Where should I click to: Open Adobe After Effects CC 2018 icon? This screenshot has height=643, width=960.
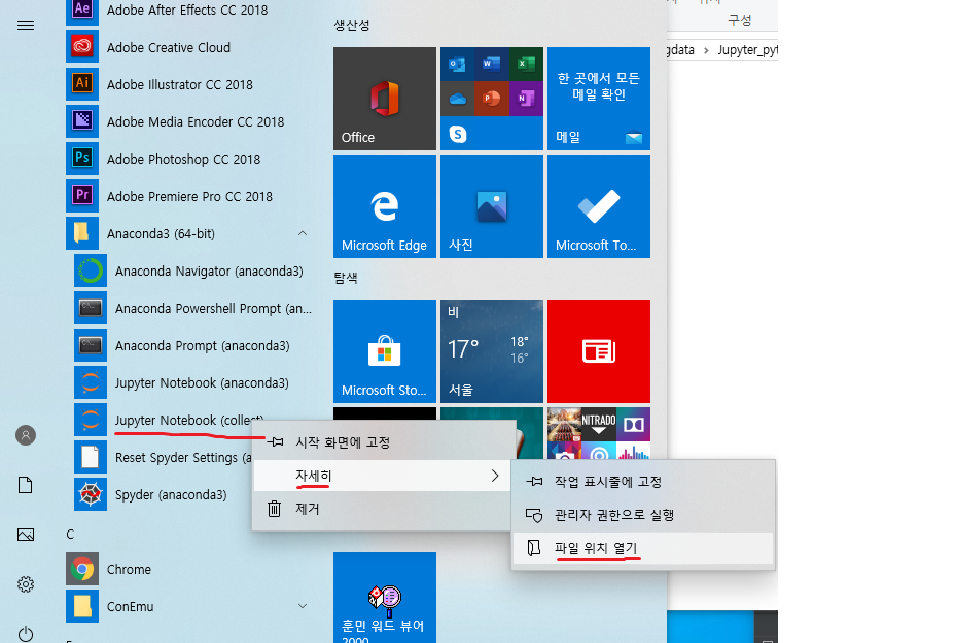coord(82,10)
